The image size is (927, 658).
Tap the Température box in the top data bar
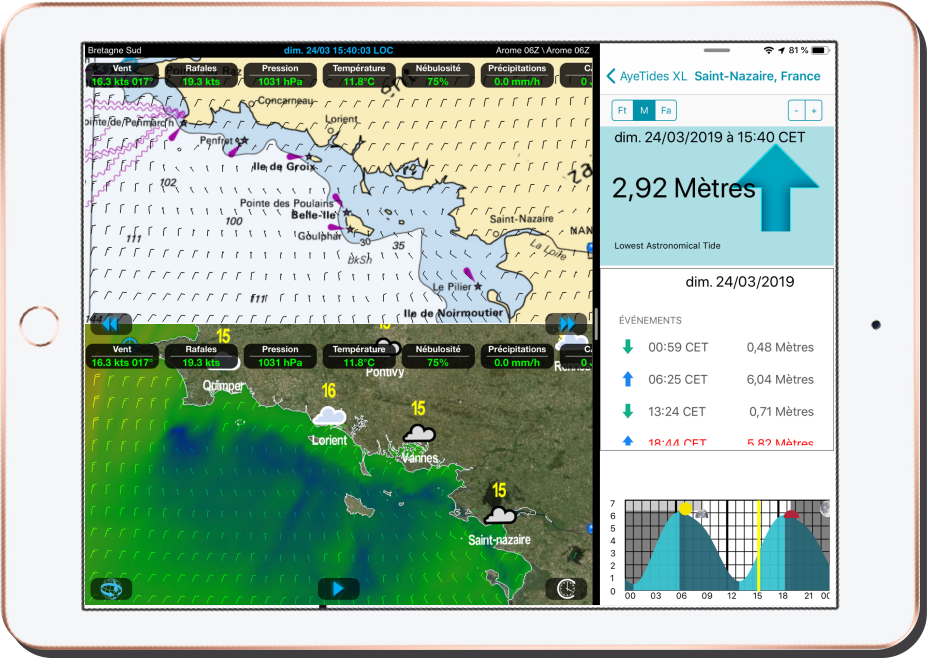[358, 76]
